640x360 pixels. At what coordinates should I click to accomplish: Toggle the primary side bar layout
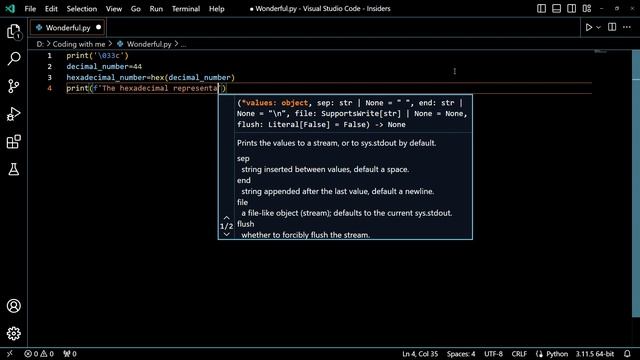click(x=541, y=9)
